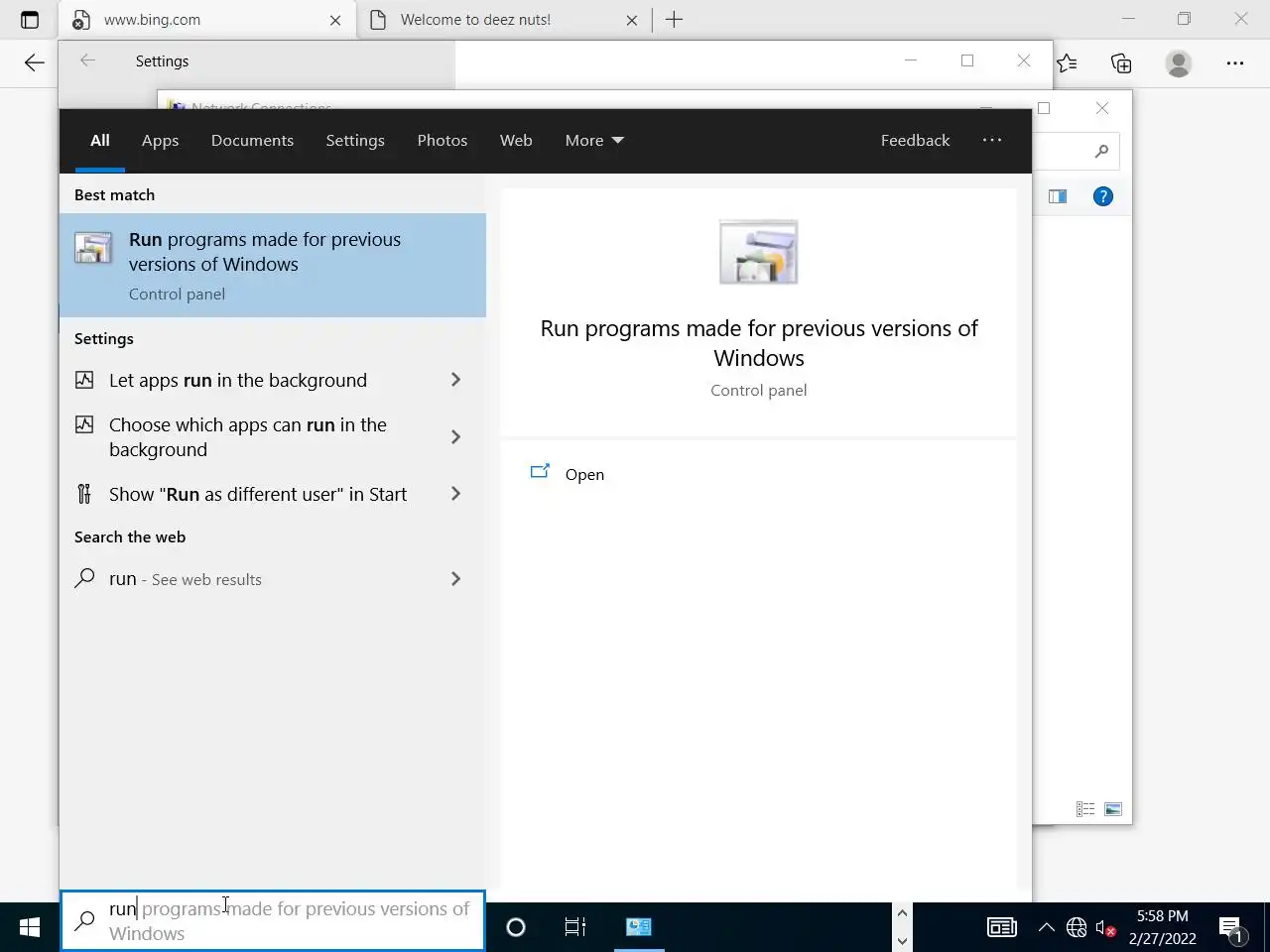Open Choose which apps can run in background
The image size is (1270, 952).
[x=248, y=437]
